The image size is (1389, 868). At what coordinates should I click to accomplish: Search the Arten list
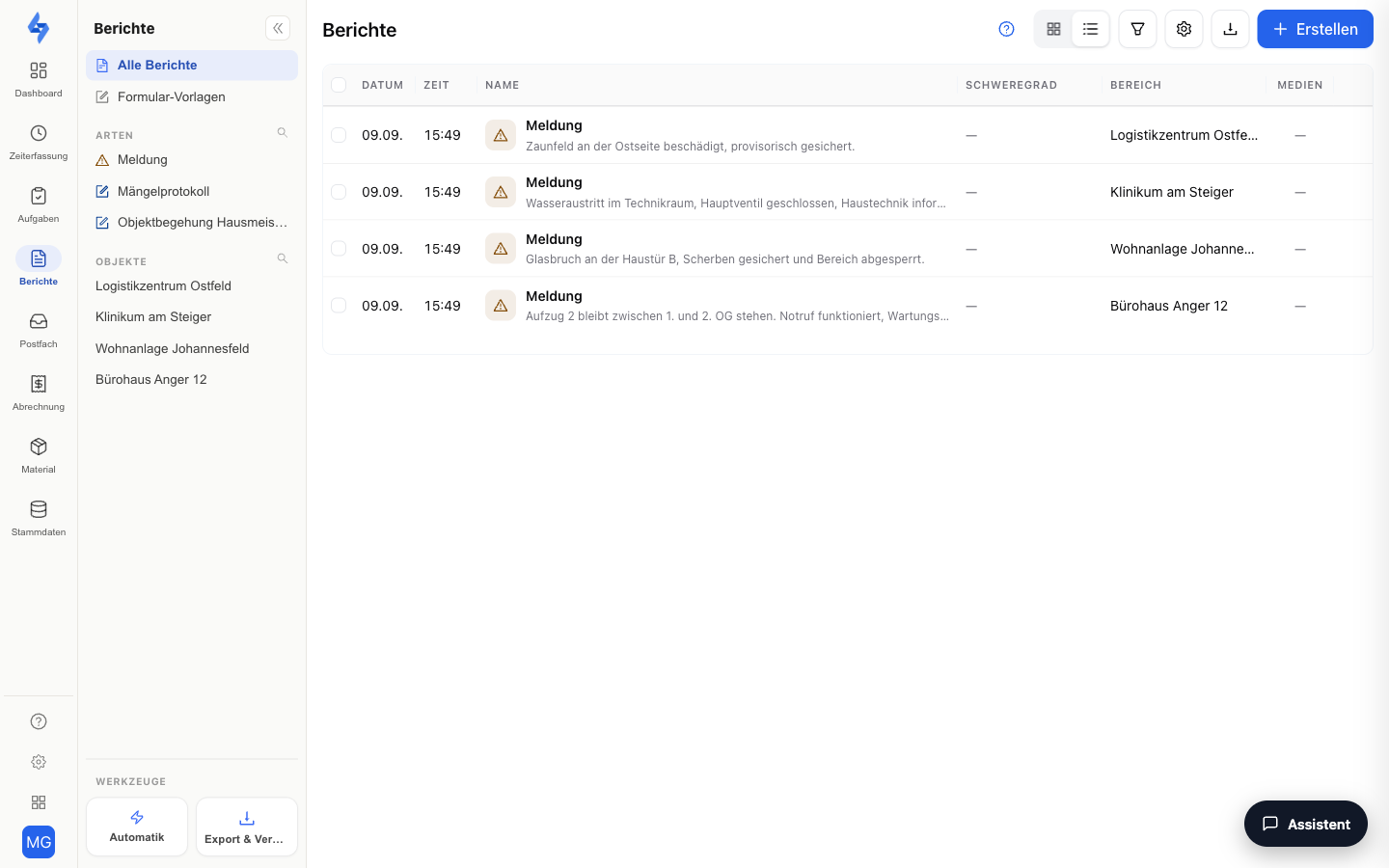click(x=283, y=133)
